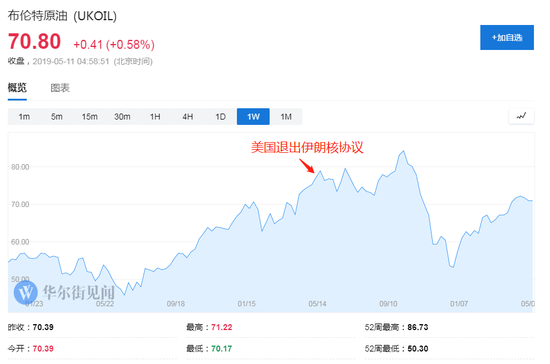Viewport: 550px width, 364px height.
Task: Select the active 1W interval
Action: pos(253,116)
